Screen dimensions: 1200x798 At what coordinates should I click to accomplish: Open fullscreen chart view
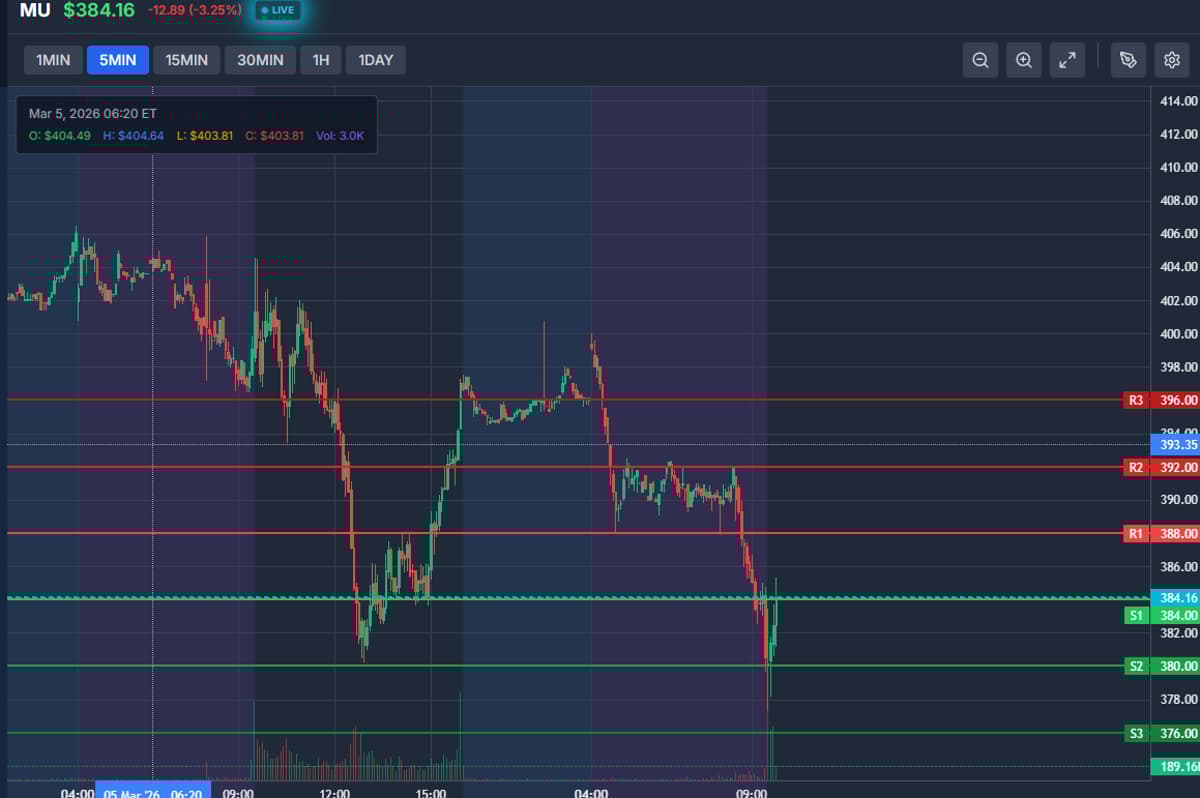tap(1067, 60)
